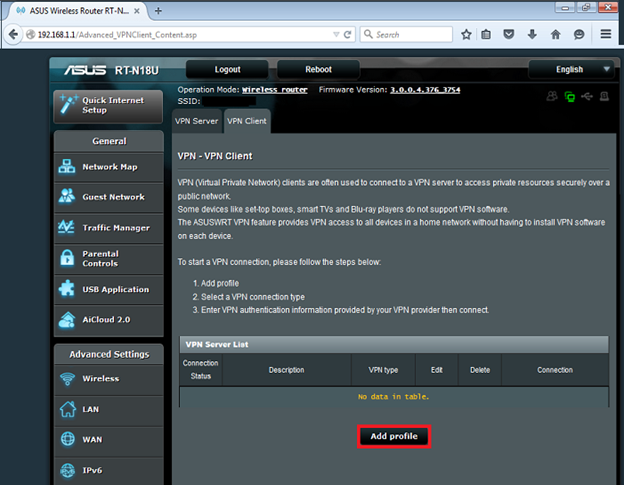Click the 'VPN - VPN Client' page title
624x485 pixels.
click(x=215, y=156)
